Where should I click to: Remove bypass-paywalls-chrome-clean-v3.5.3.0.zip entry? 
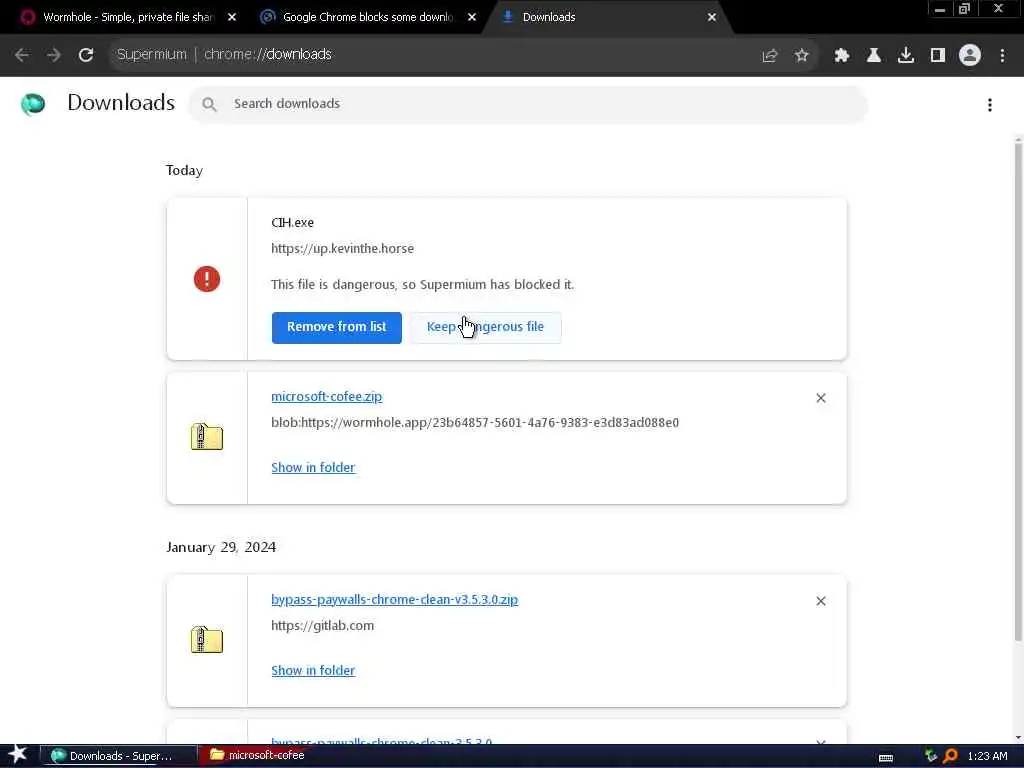pyautogui.click(x=821, y=601)
